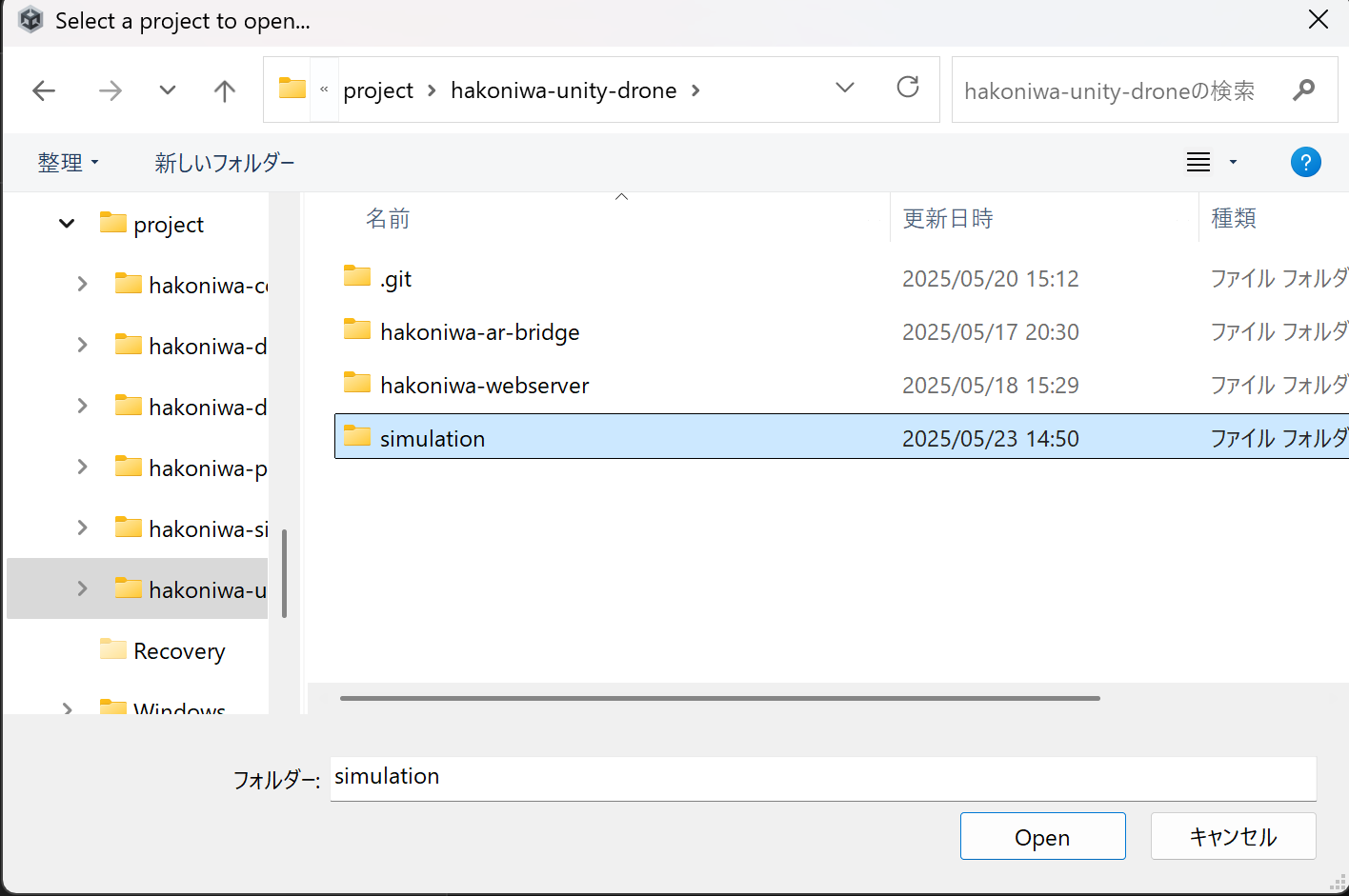Select the .git folder in the list
Screen dimensions: 1349x896
tap(396, 278)
